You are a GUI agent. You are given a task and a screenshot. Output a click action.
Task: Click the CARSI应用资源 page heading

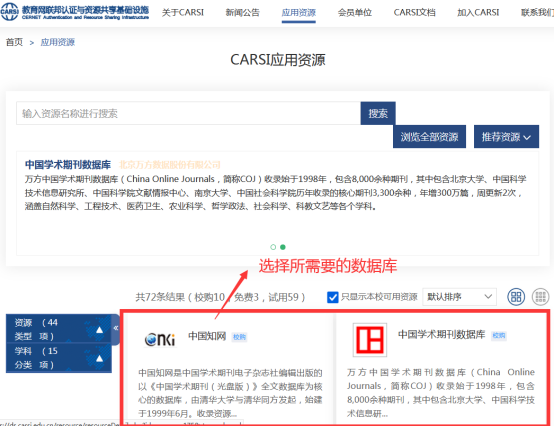click(278, 60)
